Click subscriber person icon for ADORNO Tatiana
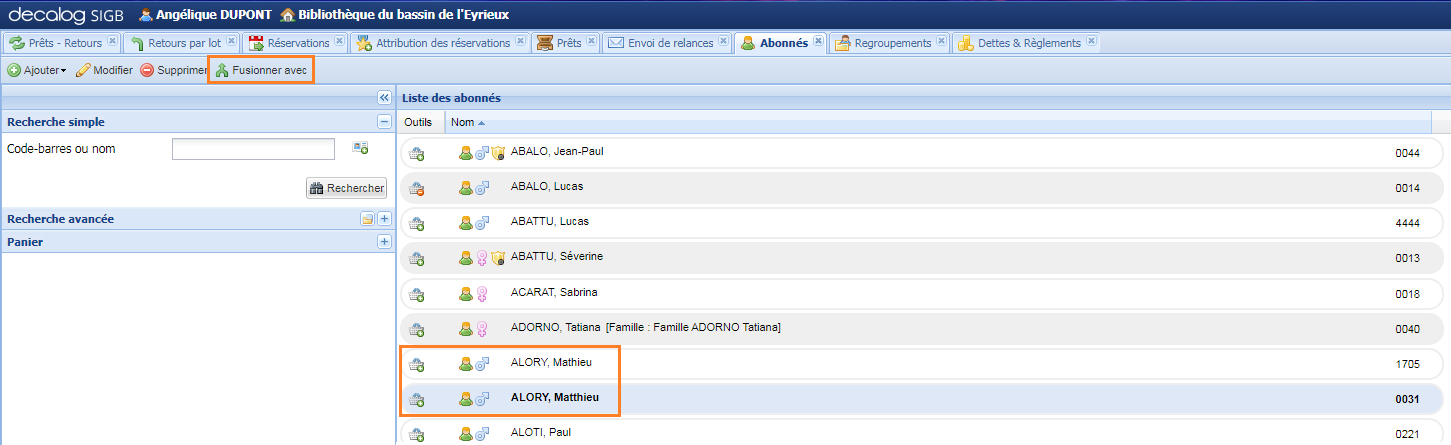The image size is (1451, 445). coord(465,329)
